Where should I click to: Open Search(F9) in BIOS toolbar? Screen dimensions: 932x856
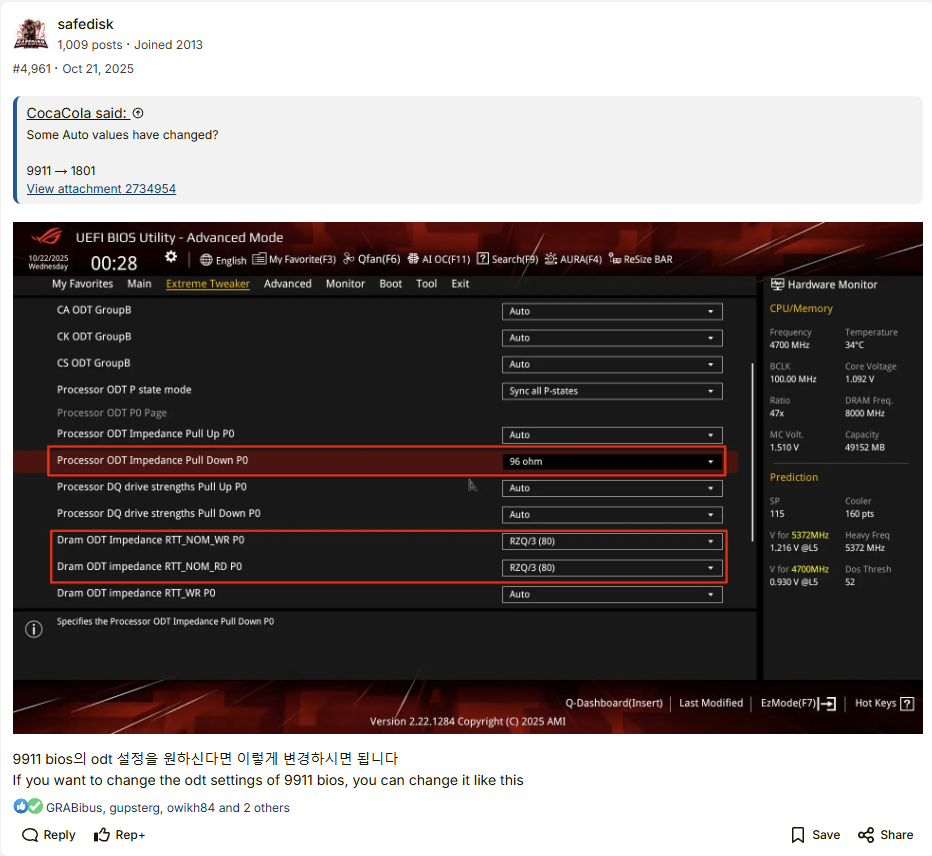508,259
